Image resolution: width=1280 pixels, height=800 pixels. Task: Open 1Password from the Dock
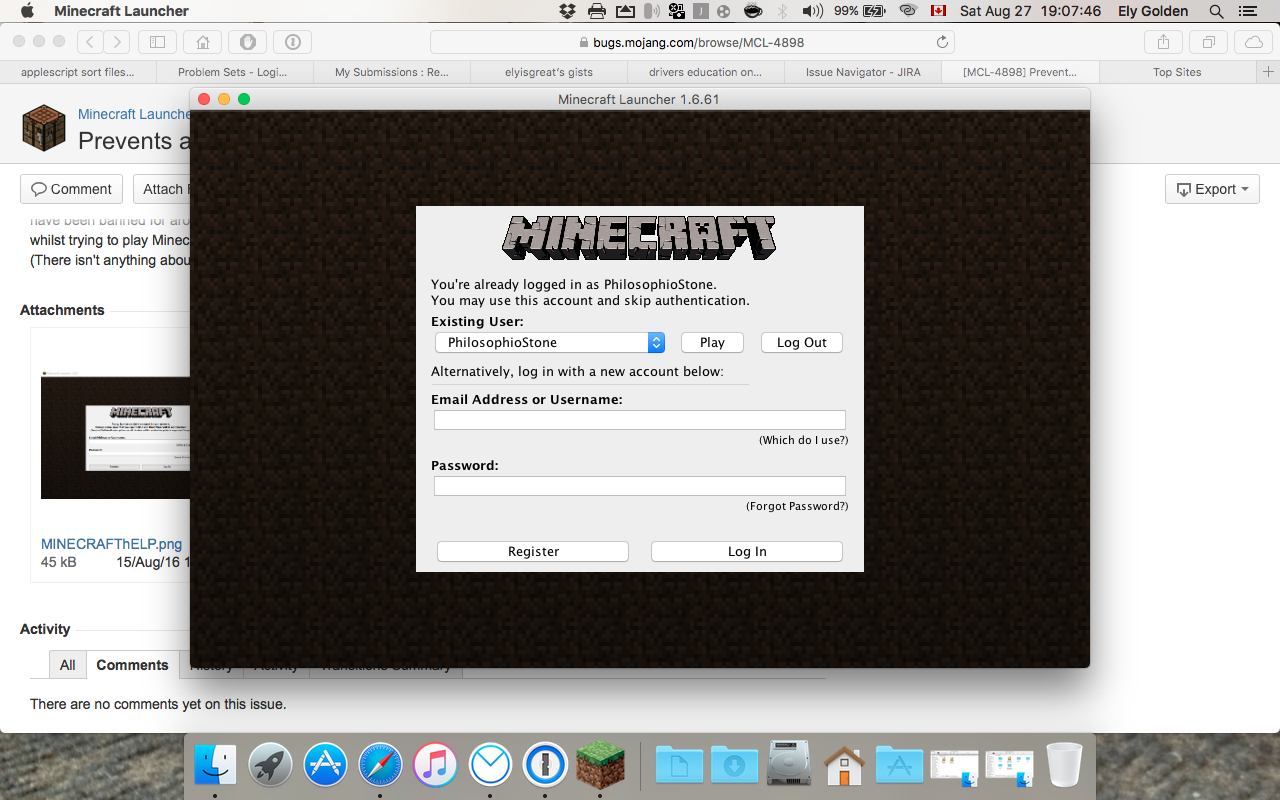pyautogui.click(x=545, y=765)
